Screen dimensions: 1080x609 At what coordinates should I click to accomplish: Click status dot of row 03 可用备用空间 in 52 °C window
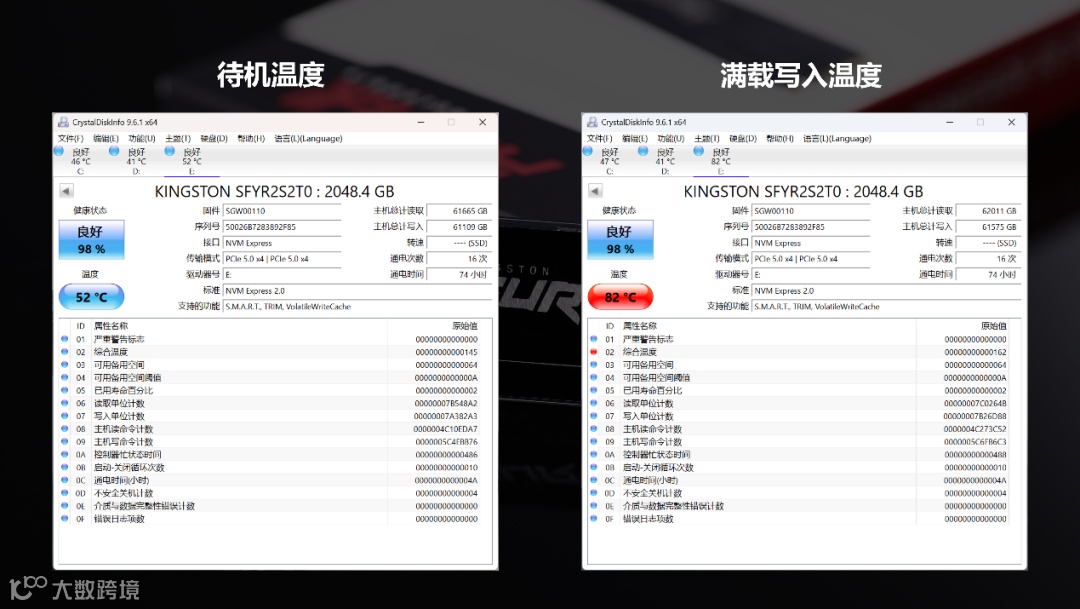point(65,364)
